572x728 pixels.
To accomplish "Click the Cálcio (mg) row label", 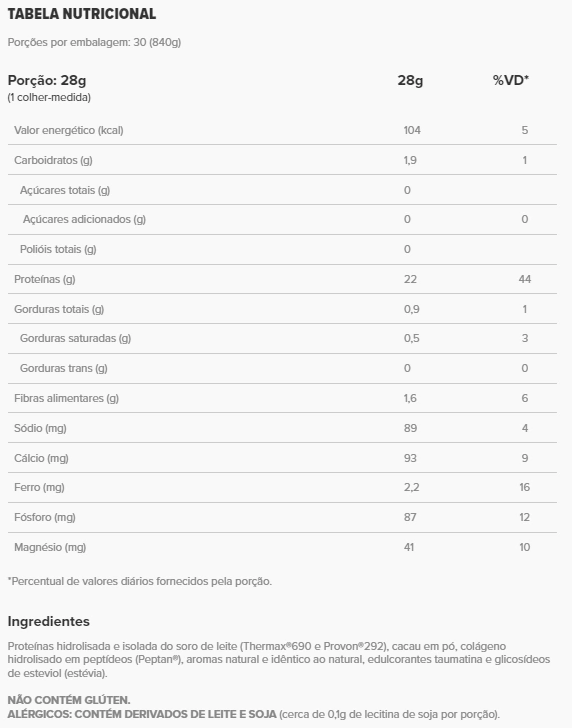I will pyautogui.click(x=41, y=458).
